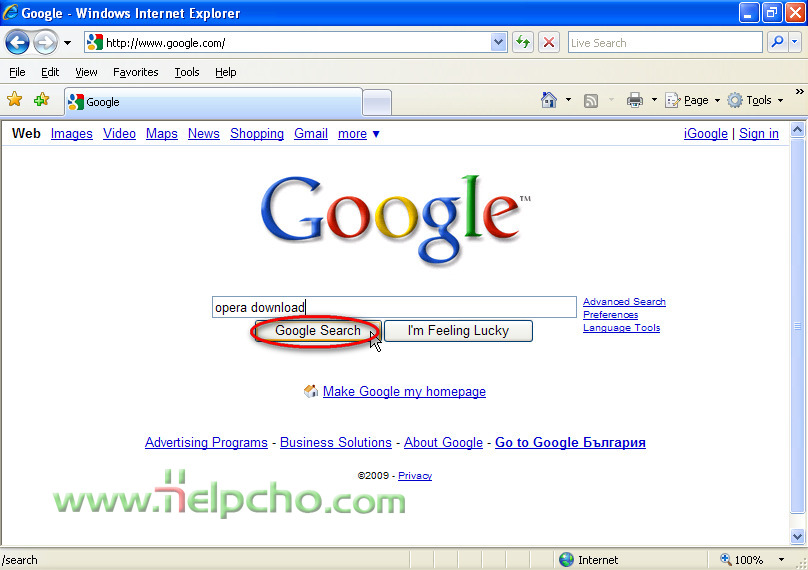808x570 pixels.
Task: Click the Google Search button
Action: [318, 331]
